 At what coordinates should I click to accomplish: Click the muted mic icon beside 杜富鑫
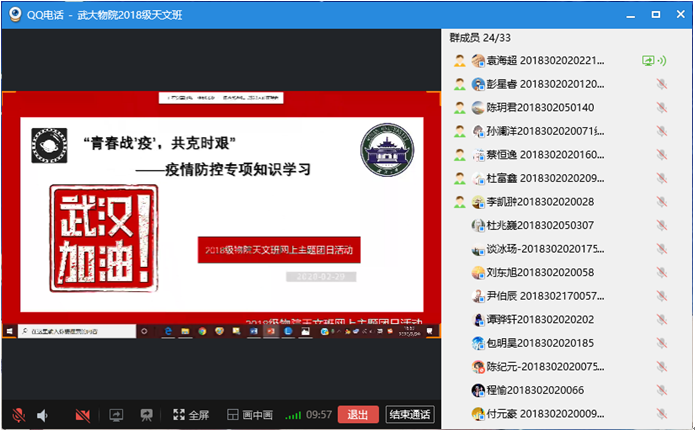(661, 178)
